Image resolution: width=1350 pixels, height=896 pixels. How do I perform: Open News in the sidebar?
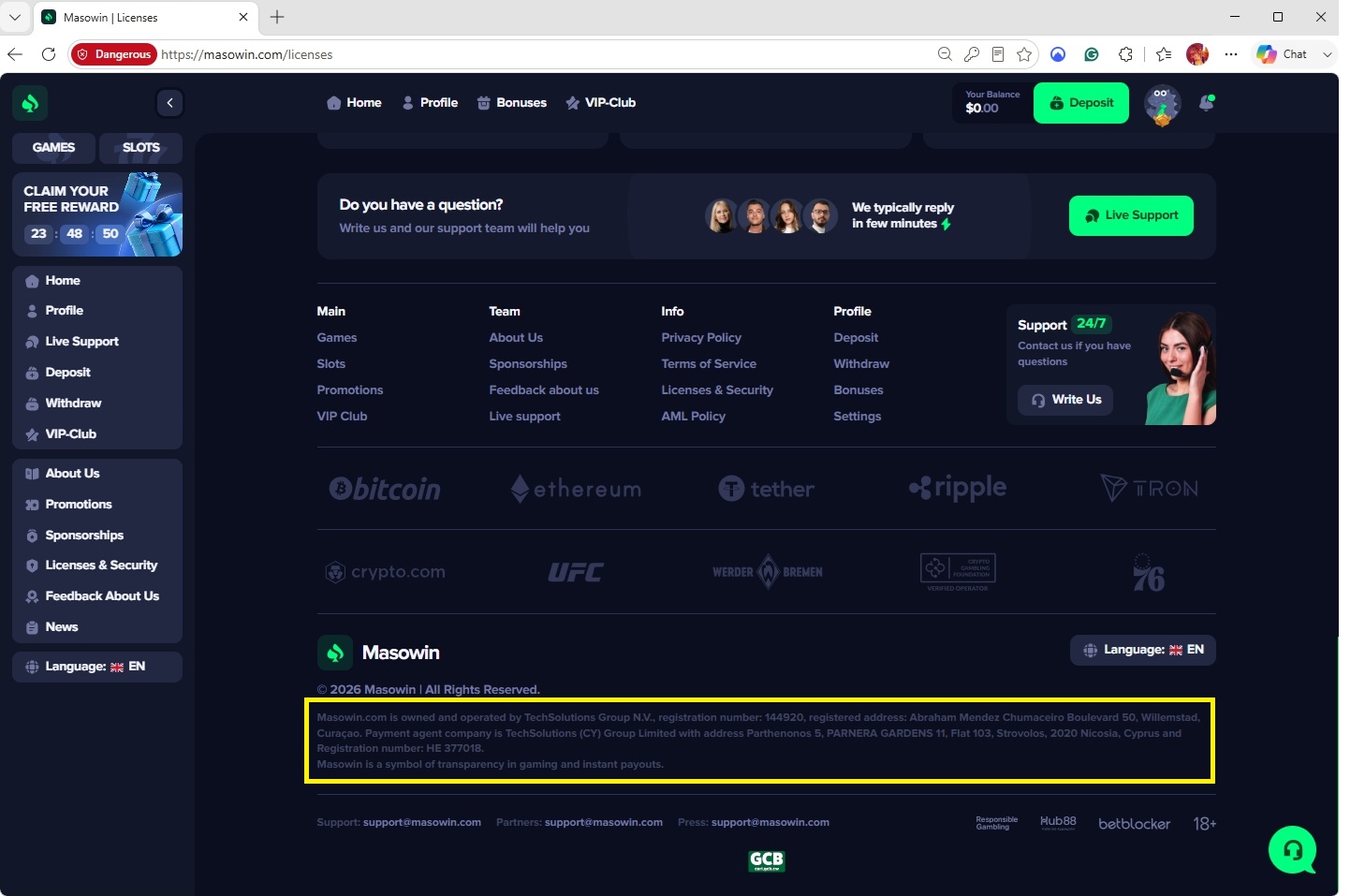pos(97,627)
